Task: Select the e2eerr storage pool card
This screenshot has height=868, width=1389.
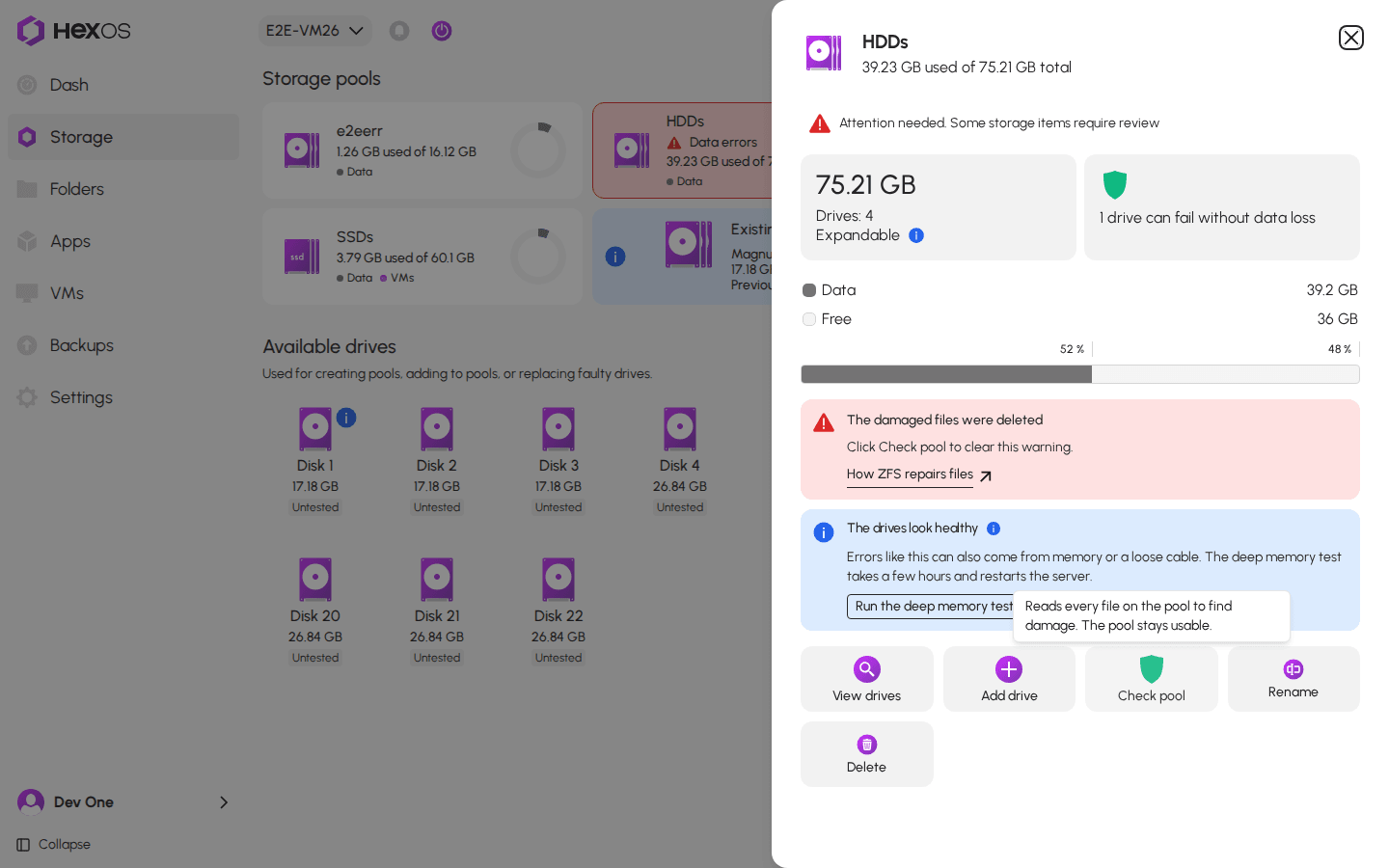Action: (422, 150)
